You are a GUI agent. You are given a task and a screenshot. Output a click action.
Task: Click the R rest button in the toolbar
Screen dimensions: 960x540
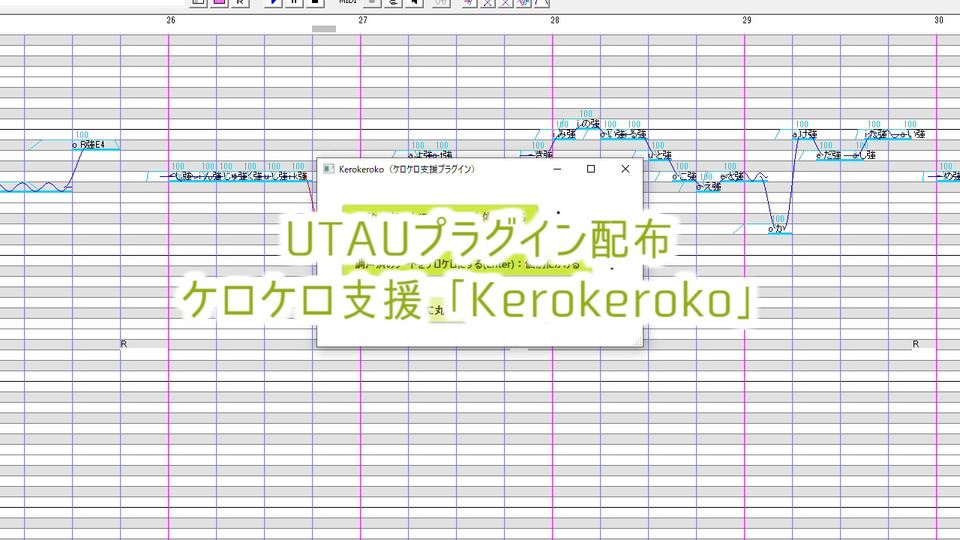240,3
